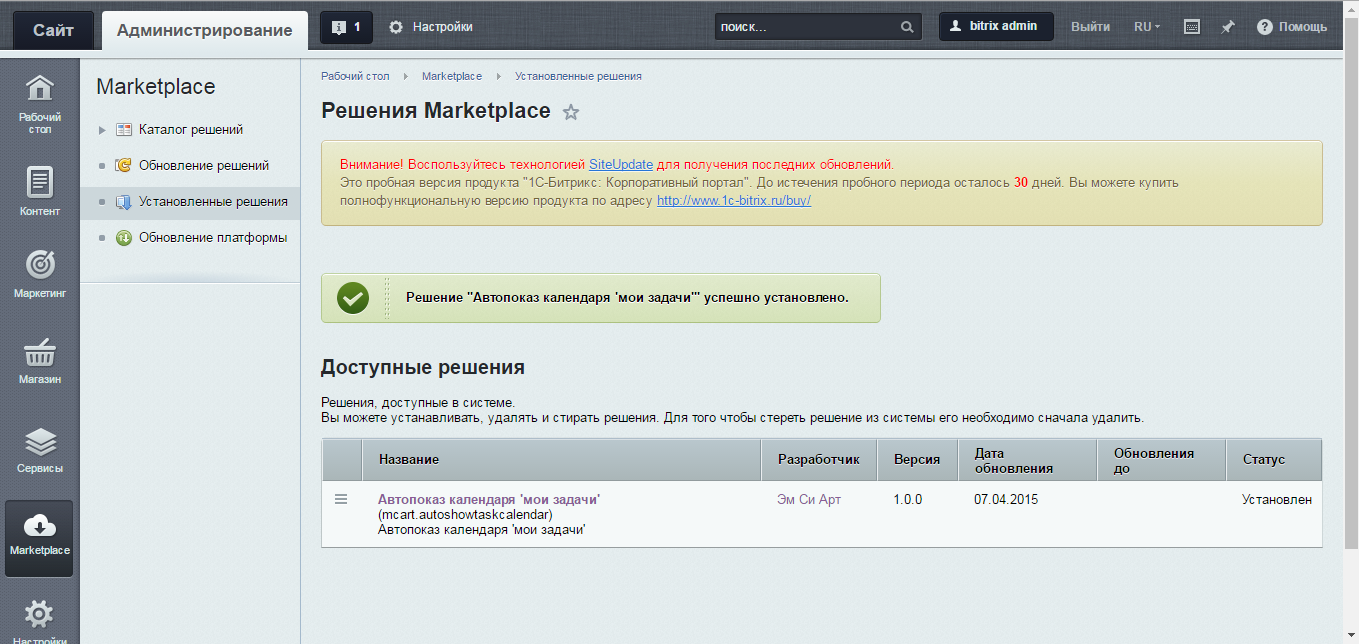Switch to the Сайт tab
Viewport: 1359px width, 644px height.
[x=53, y=30]
